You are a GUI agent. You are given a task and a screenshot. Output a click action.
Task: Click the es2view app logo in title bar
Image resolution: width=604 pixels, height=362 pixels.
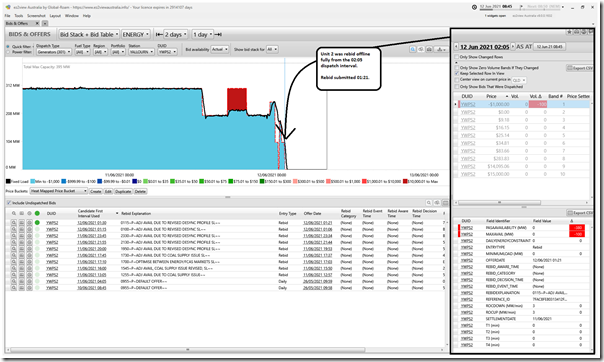pyautogui.click(x=8, y=7)
